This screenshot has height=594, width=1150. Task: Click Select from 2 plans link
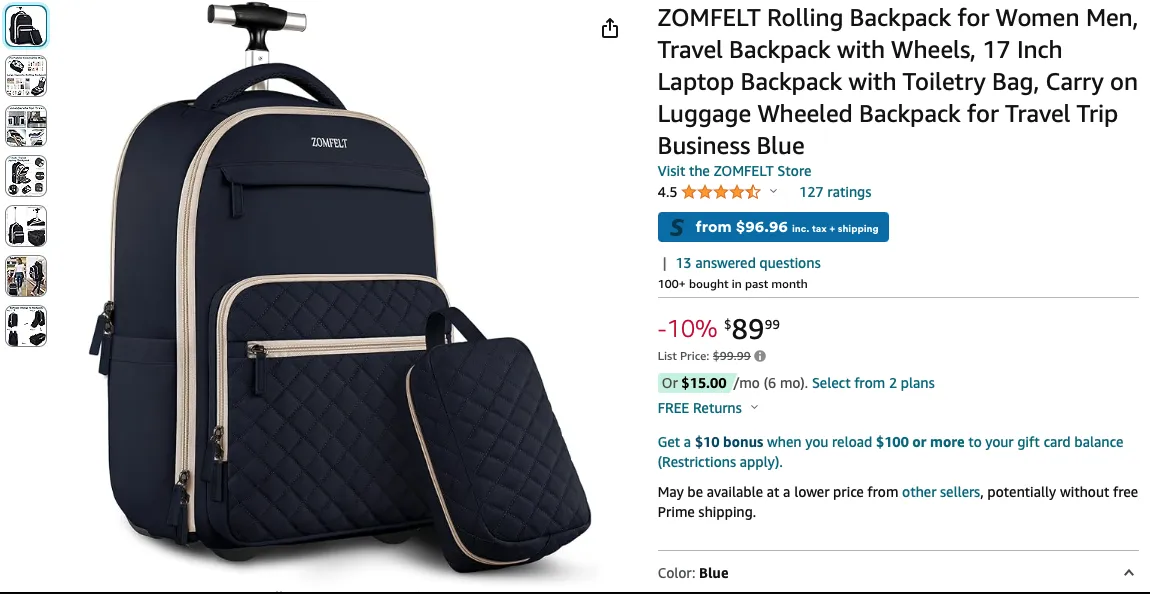[873, 383]
